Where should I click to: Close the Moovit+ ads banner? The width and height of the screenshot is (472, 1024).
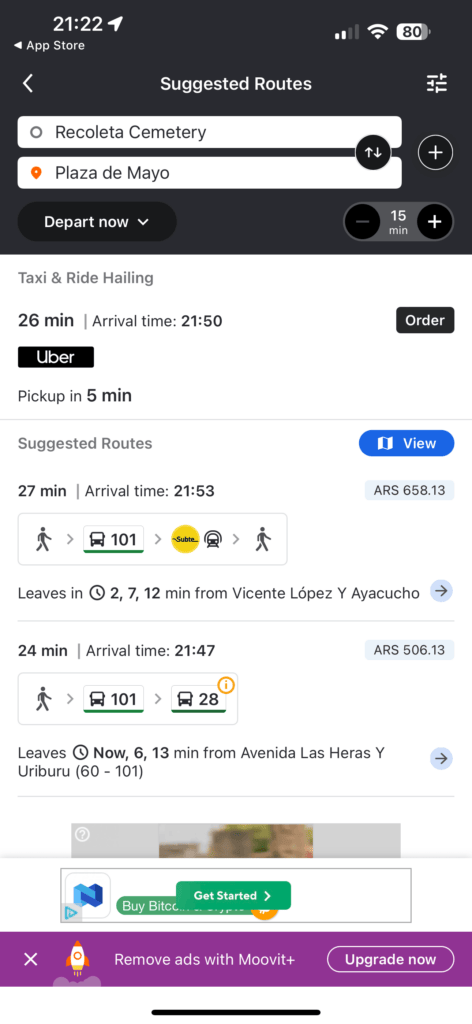click(x=31, y=959)
